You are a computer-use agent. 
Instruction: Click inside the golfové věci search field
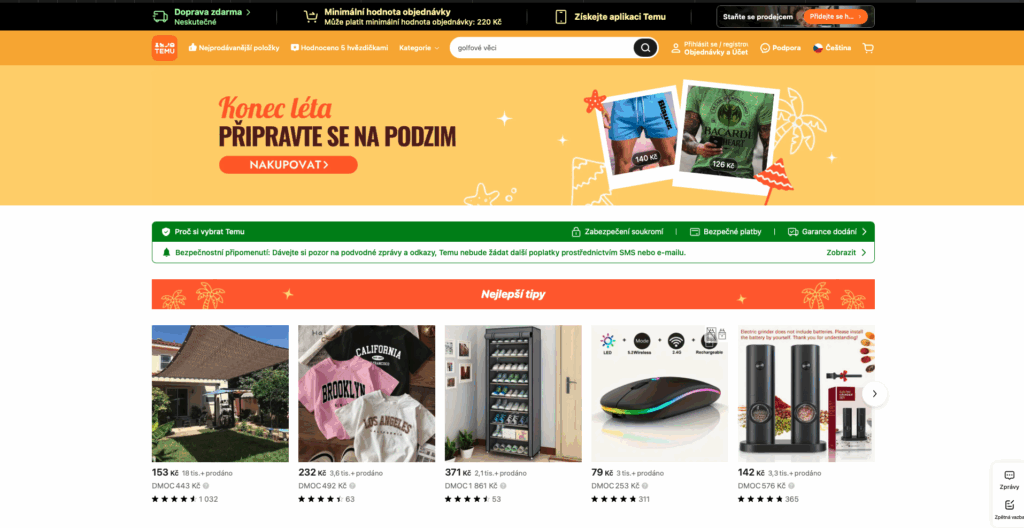point(542,48)
